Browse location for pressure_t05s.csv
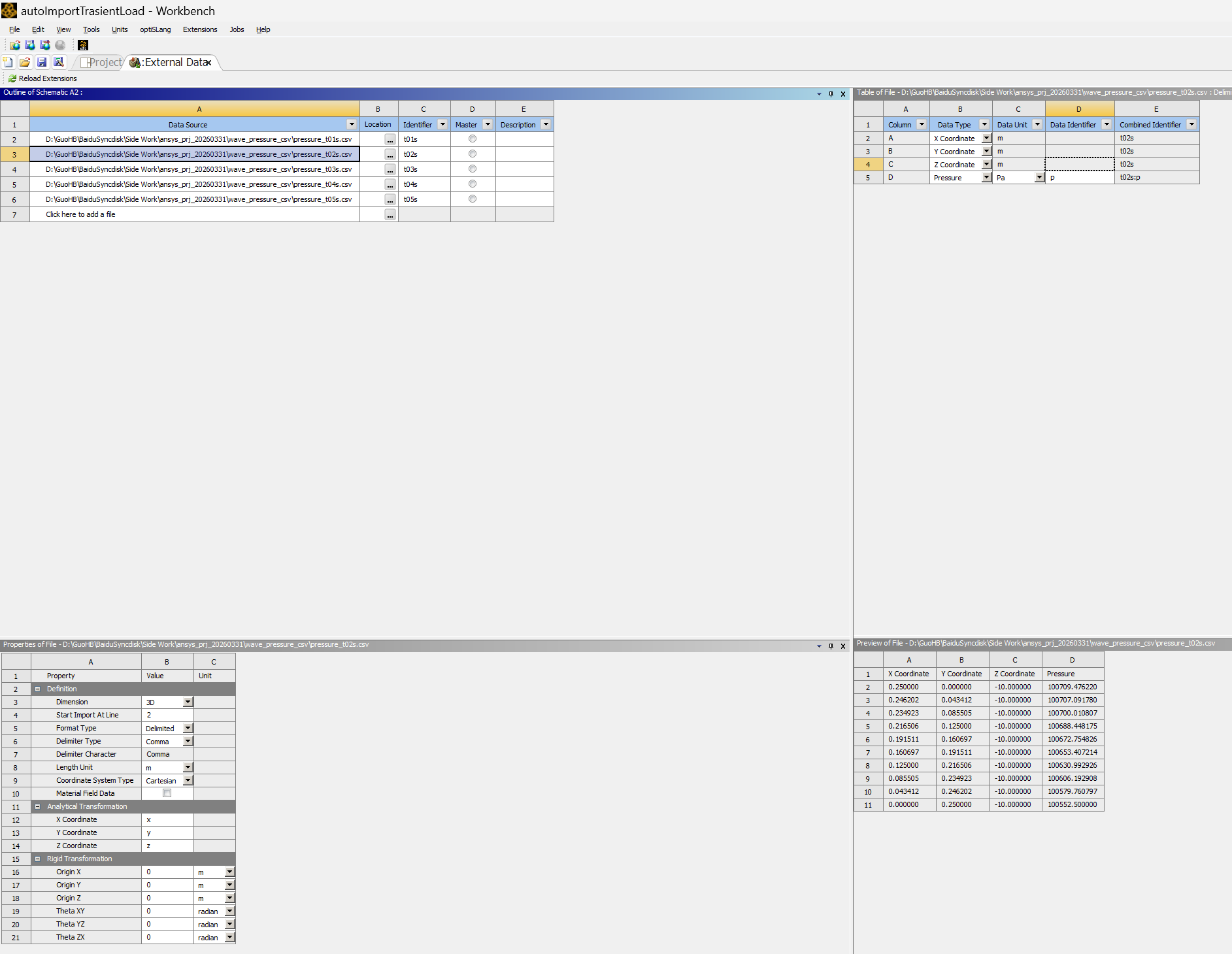 point(390,199)
